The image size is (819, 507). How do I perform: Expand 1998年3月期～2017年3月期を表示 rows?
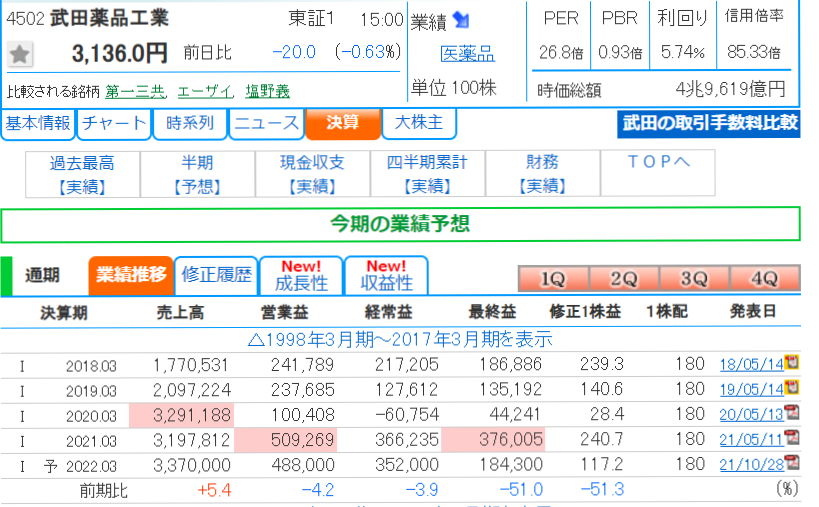400,340
